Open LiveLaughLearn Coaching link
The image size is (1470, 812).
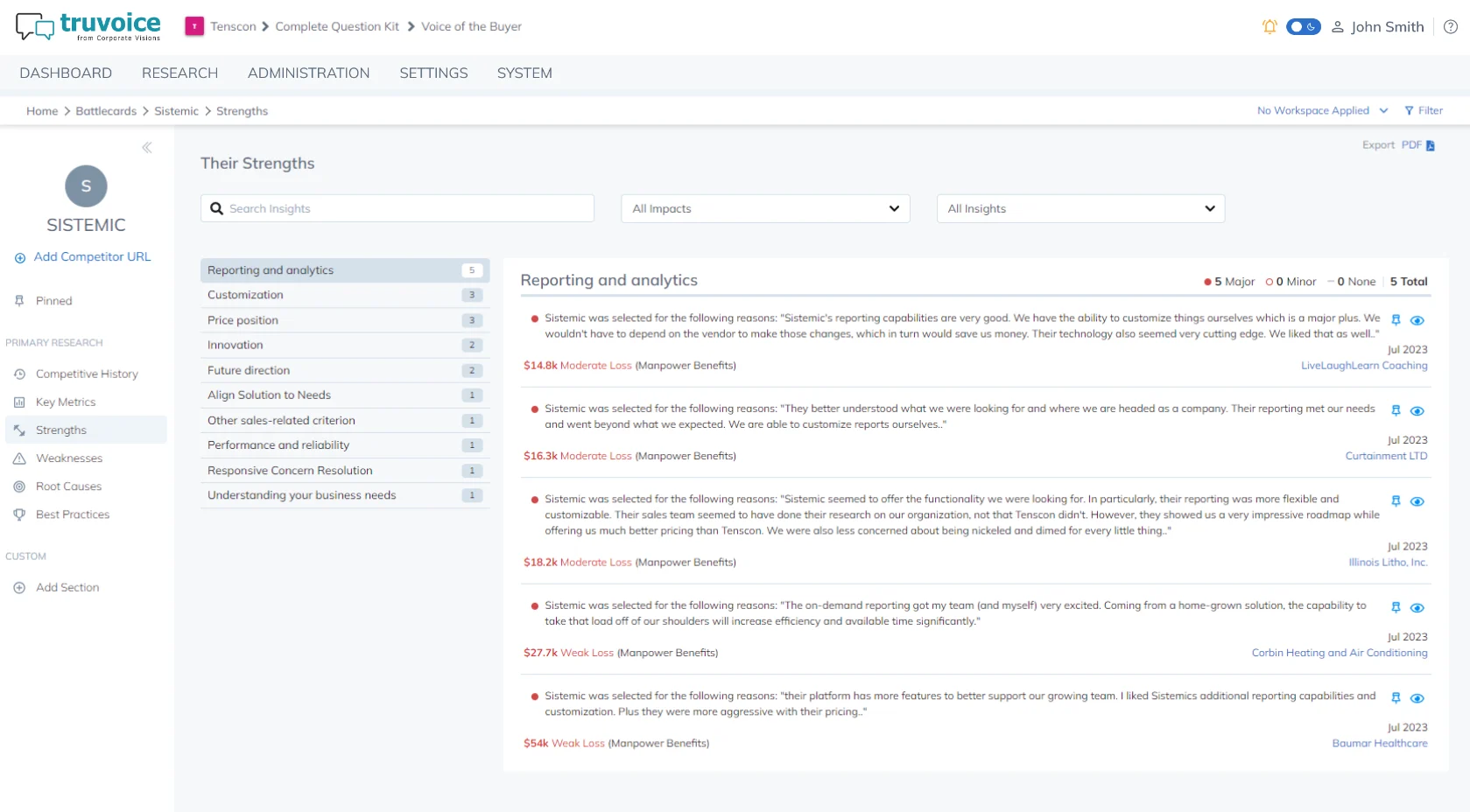(1364, 366)
